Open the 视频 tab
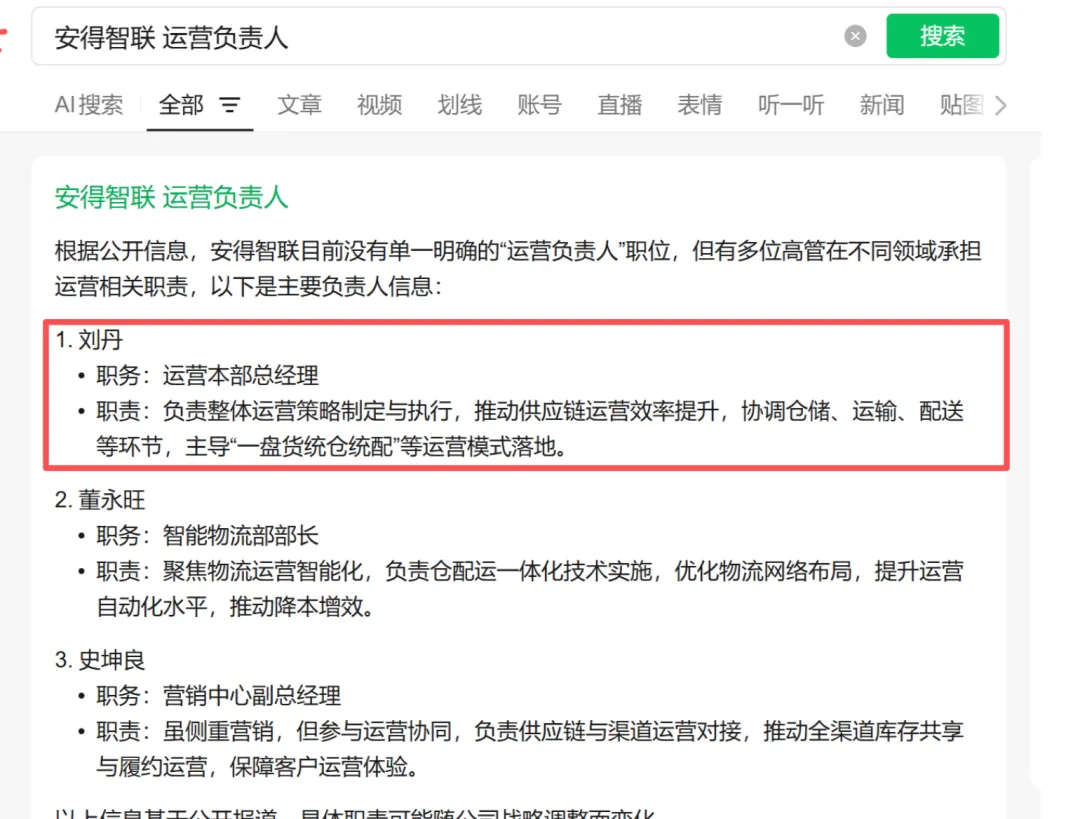The height and width of the screenshot is (819, 1080). tap(380, 105)
